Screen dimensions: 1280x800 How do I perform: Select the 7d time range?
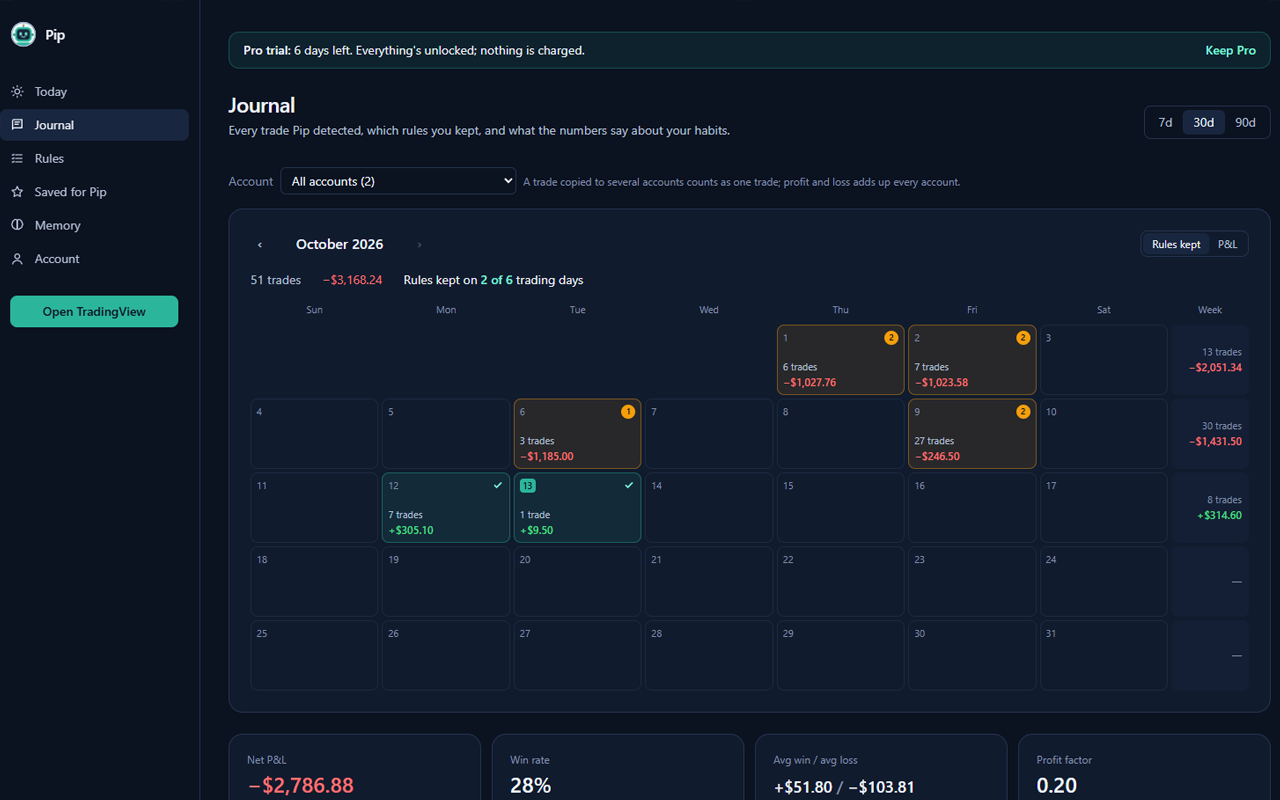1165,123
